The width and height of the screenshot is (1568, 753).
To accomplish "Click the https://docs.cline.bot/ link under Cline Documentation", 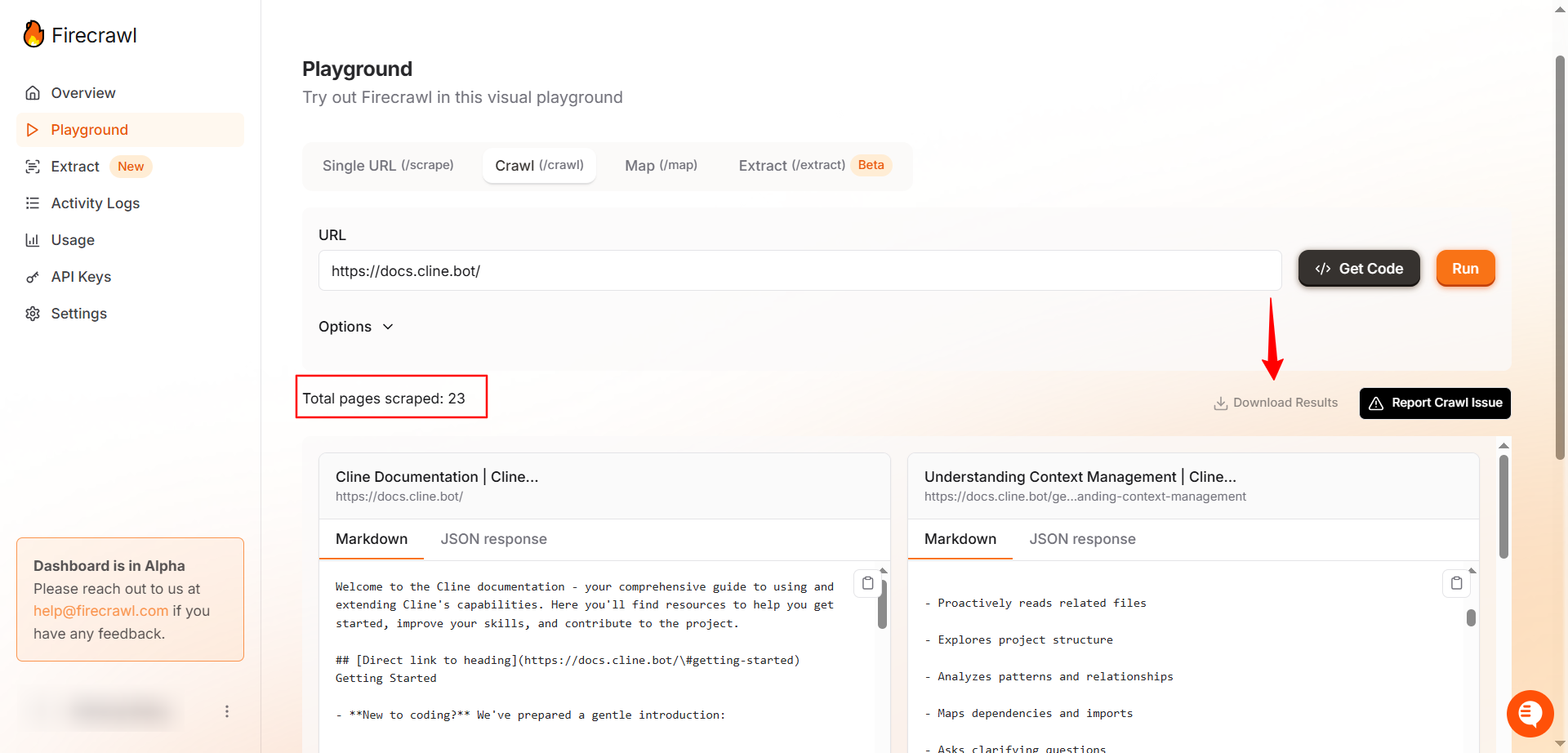I will point(399,497).
